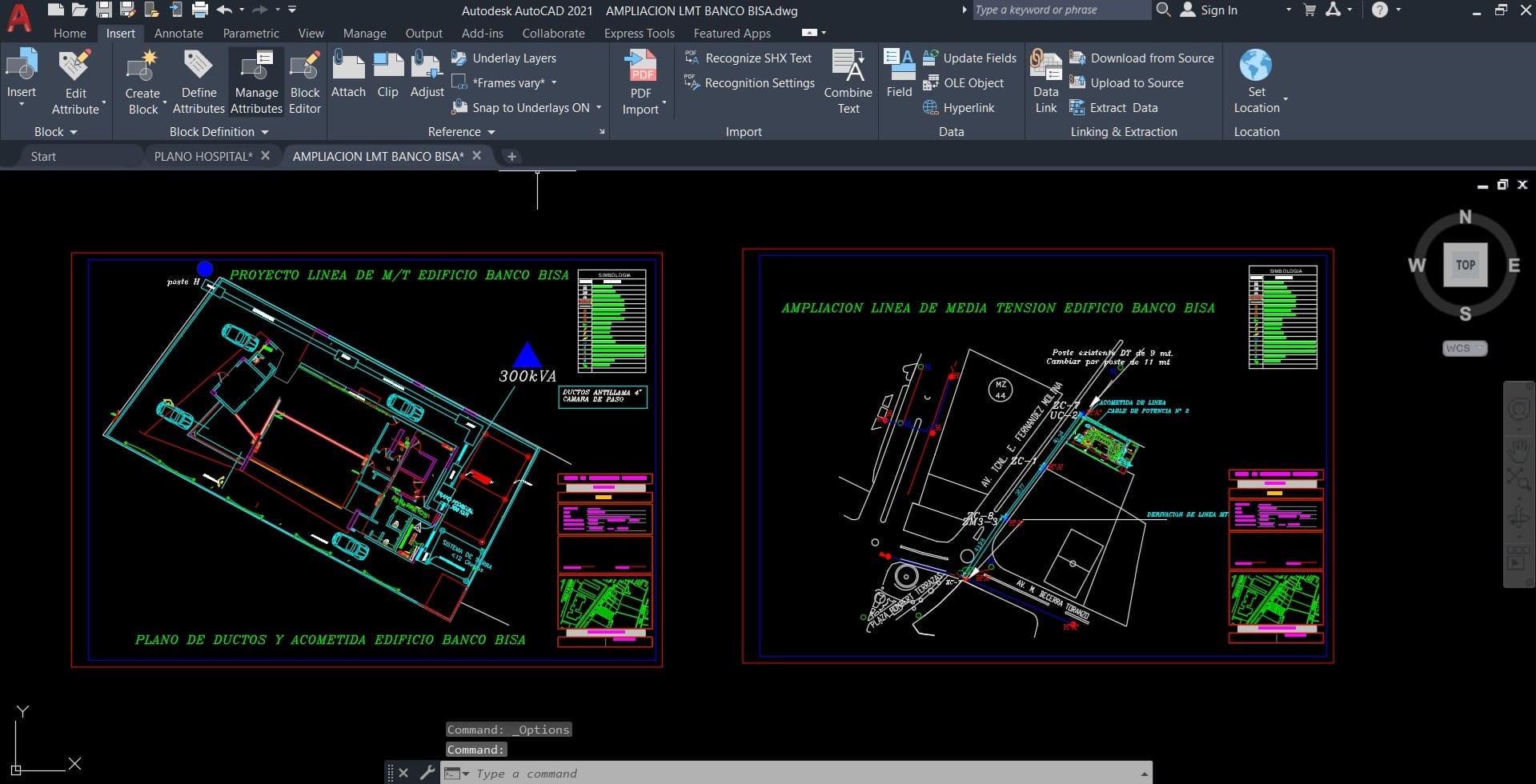The width and height of the screenshot is (1536, 784).
Task: Switch to PLANO HOSPITAL drawing tab
Action: 203,157
